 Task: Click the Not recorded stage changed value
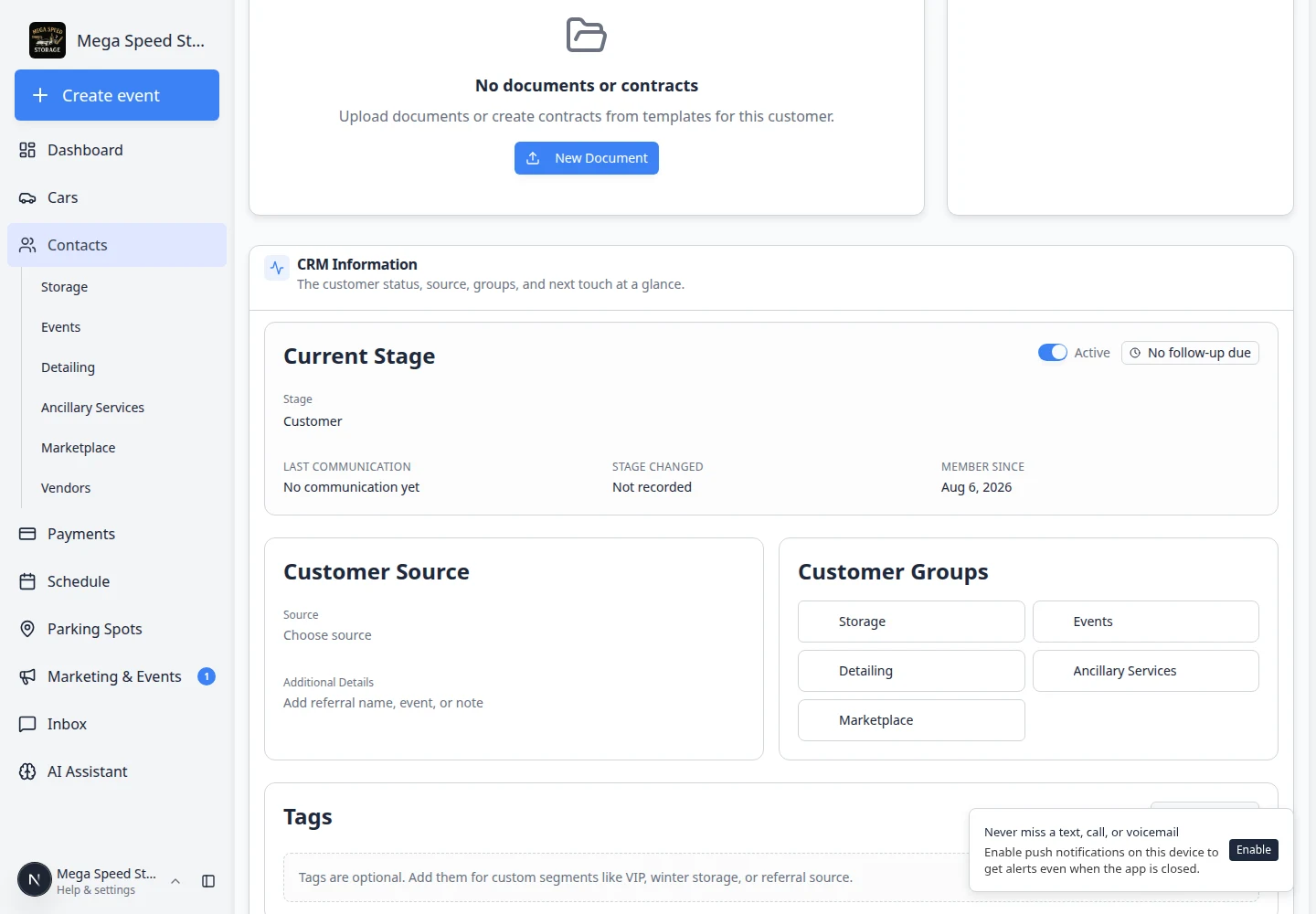point(652,487)
